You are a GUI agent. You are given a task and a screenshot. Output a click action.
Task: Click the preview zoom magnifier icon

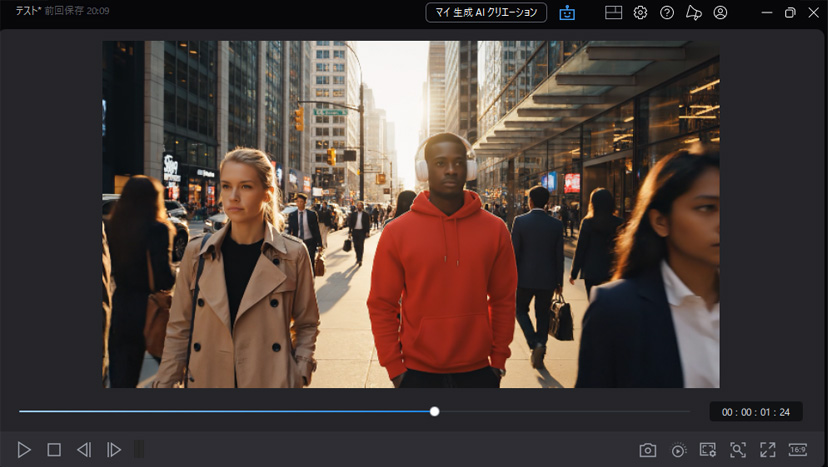coord(738,450)
